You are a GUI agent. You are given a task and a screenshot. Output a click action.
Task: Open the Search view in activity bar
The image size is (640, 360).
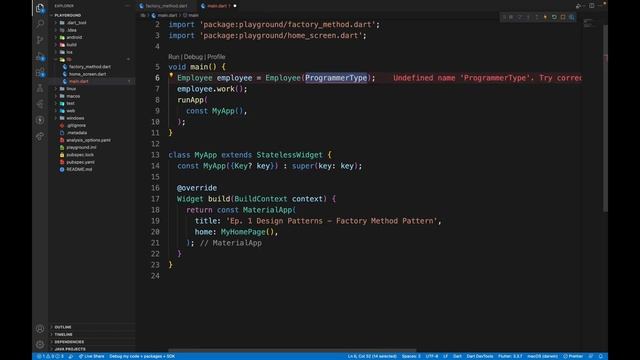[x=40, y=24]
